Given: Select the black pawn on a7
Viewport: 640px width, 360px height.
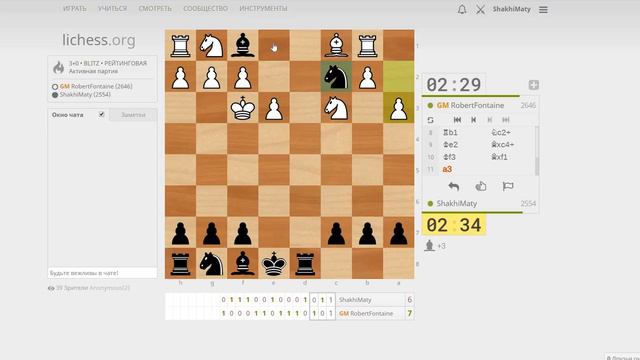Looking at the screenshot, I should [398, 232].
